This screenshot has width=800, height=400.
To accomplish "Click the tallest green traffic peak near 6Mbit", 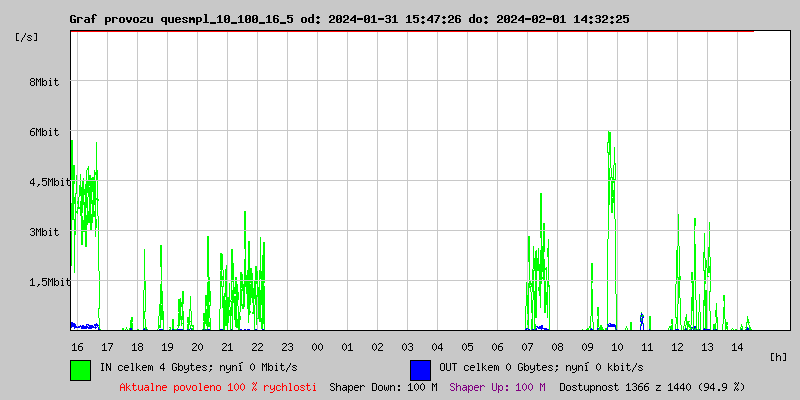I will pos(608,135).
